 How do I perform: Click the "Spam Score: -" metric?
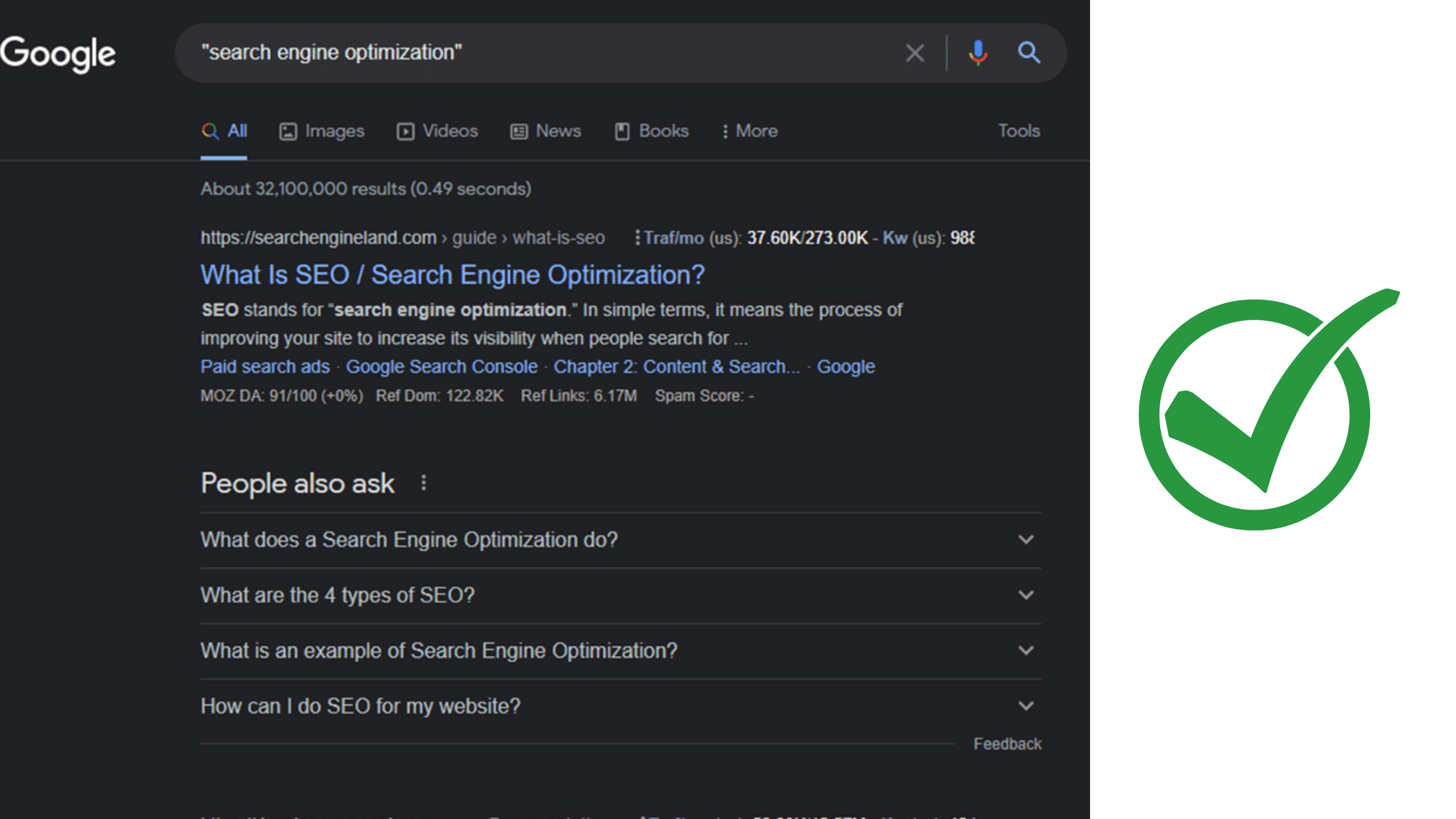(705, 396)
